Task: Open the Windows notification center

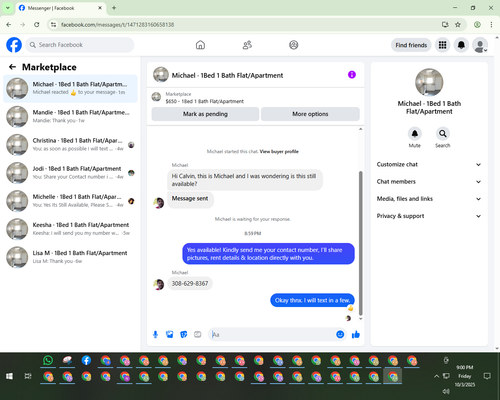Action: [487, 376]
